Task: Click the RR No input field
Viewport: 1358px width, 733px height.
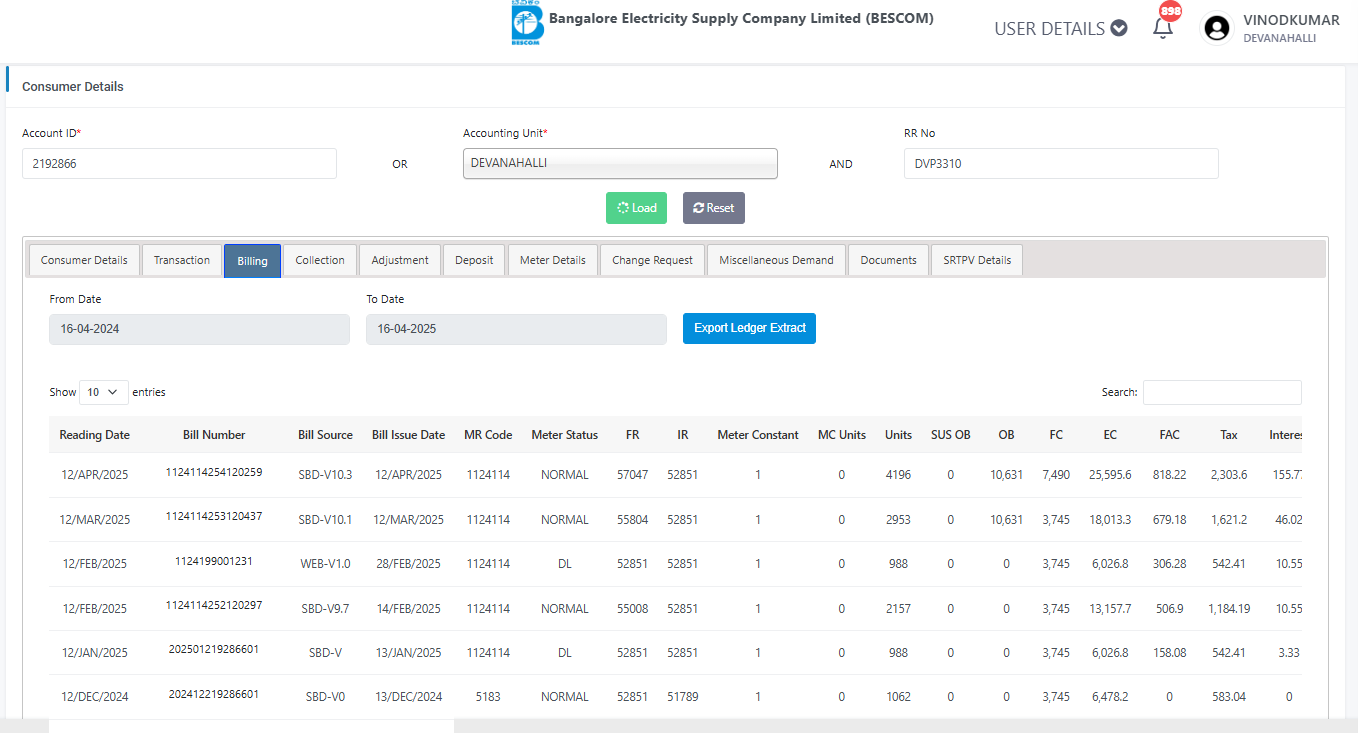Action: click(x=1061, y=164)
